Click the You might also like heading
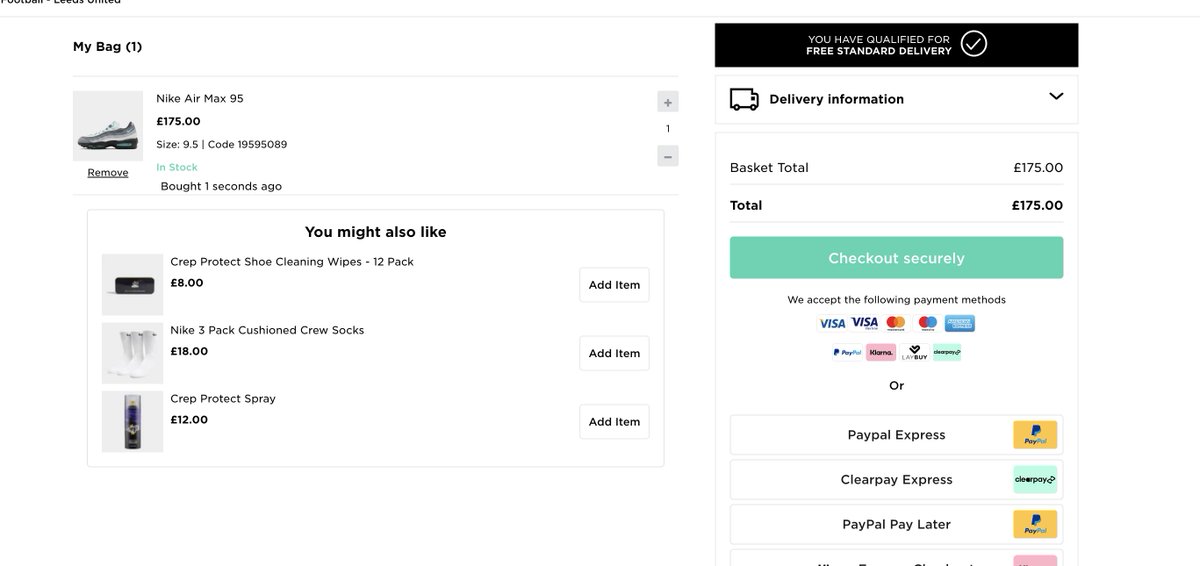The height and width of the screenshot is (566, 1200). [x=376, y=232]
